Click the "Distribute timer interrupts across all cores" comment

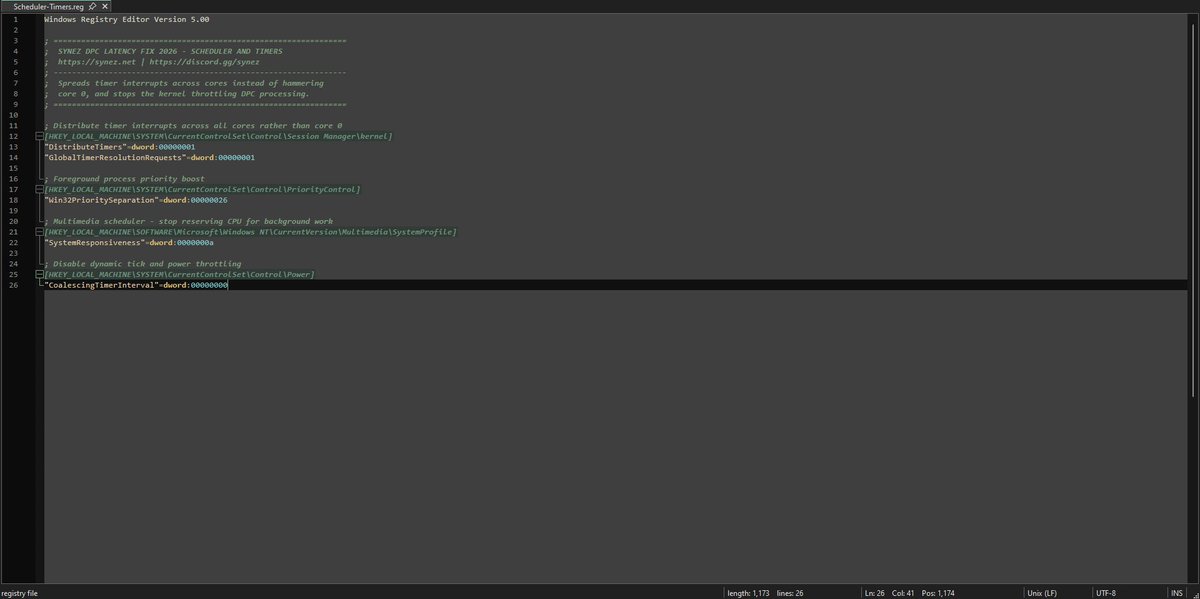pos(193,125)
